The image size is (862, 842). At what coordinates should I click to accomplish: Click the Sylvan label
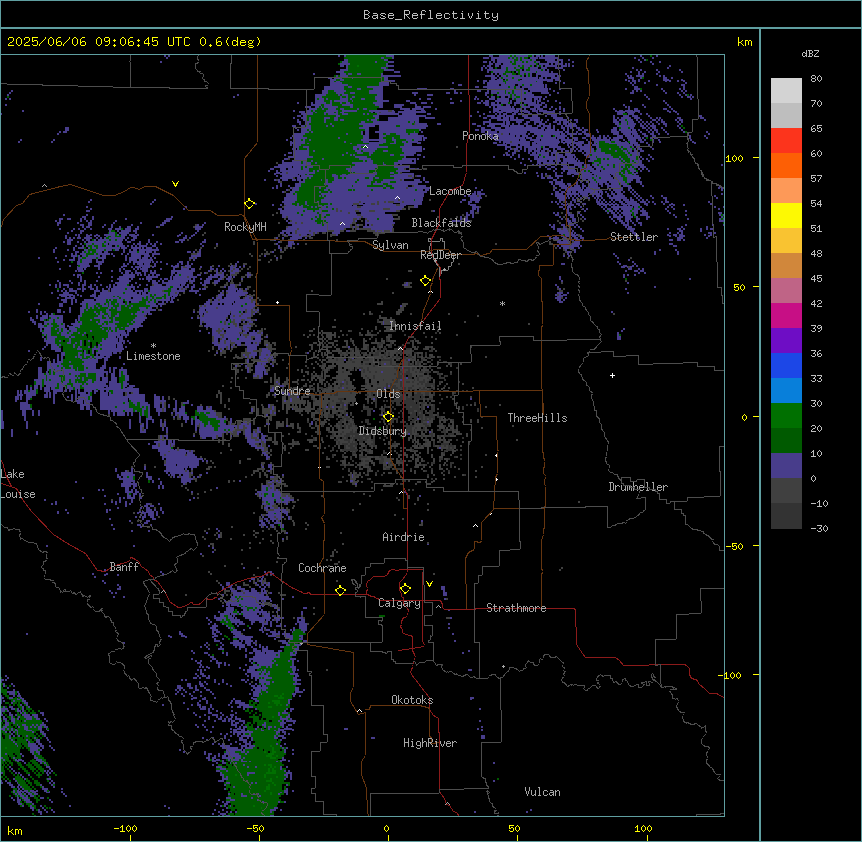click(x=390, y=245)
